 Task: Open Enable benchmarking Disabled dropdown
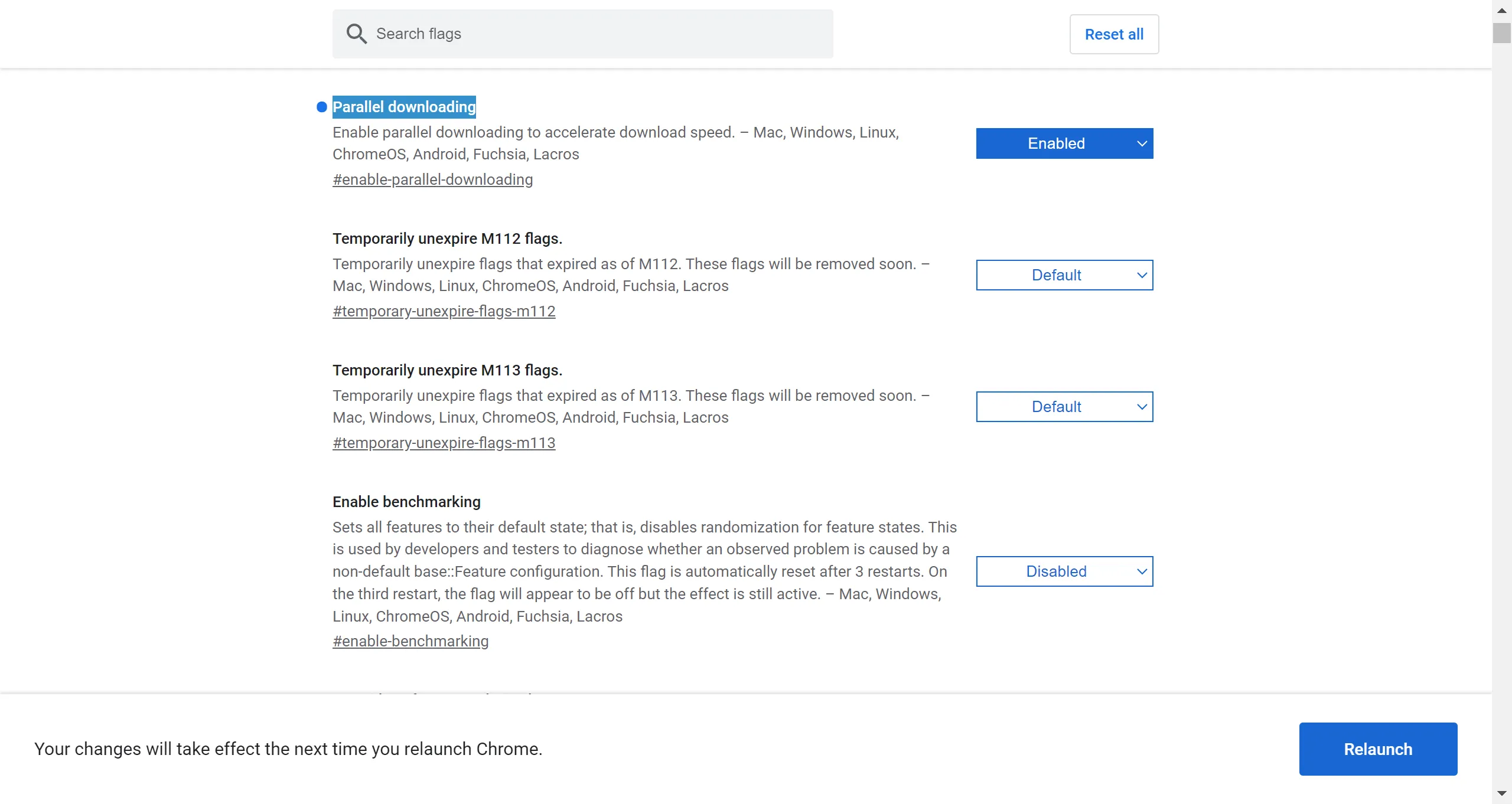[1056, 571]
